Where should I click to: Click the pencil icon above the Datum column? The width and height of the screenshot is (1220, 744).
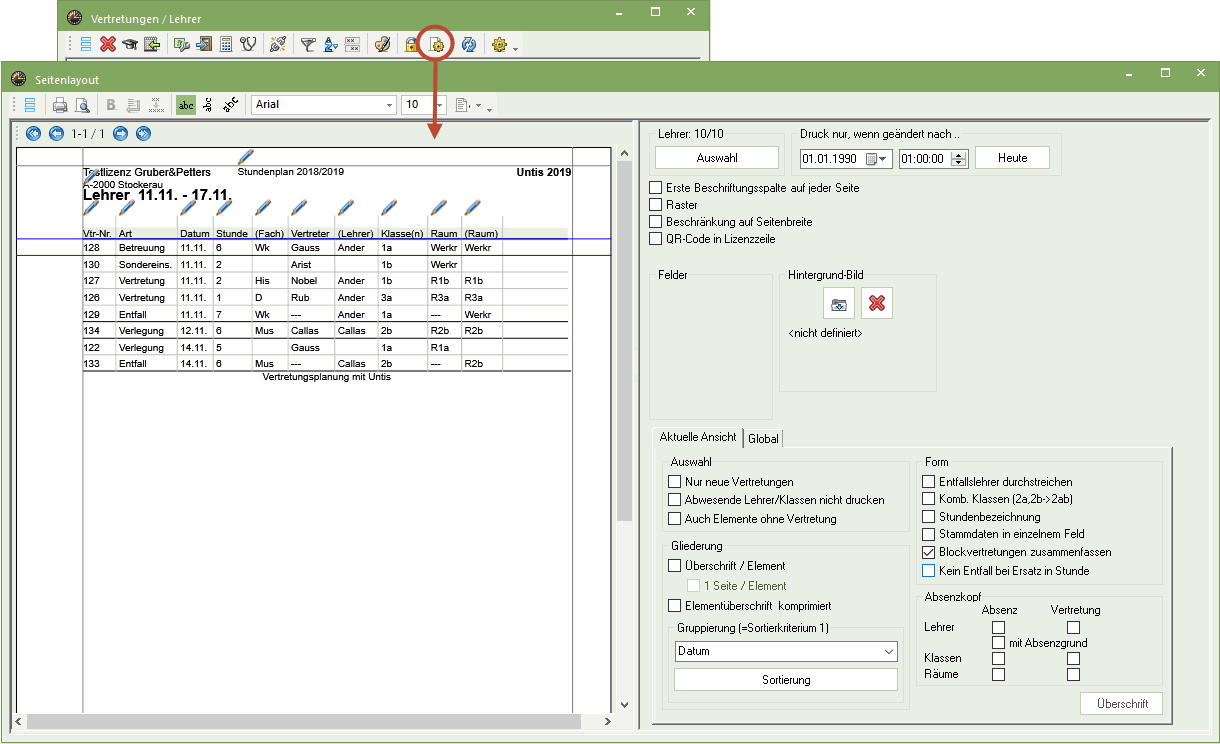(x=188, y=209)
